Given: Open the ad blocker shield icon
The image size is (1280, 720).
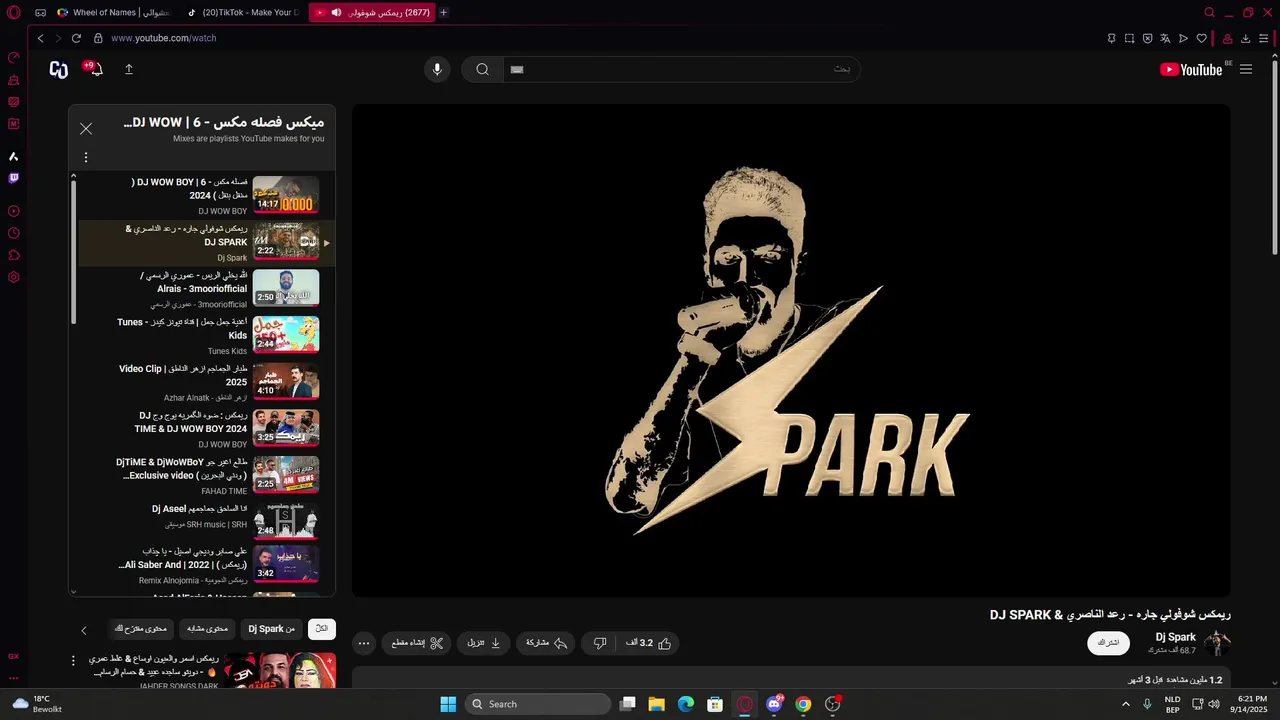Looking at the screenshot, I should click(1147, 38).
